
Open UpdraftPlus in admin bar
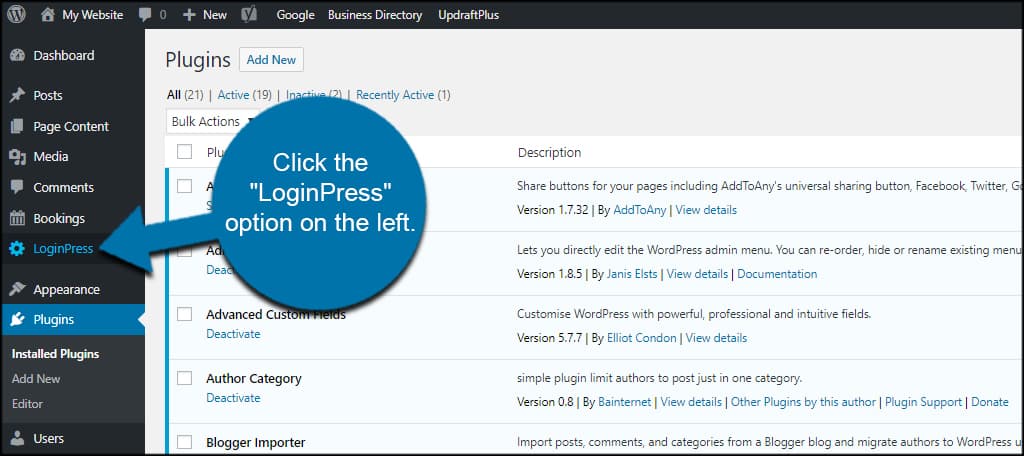[x=466, y=14]
